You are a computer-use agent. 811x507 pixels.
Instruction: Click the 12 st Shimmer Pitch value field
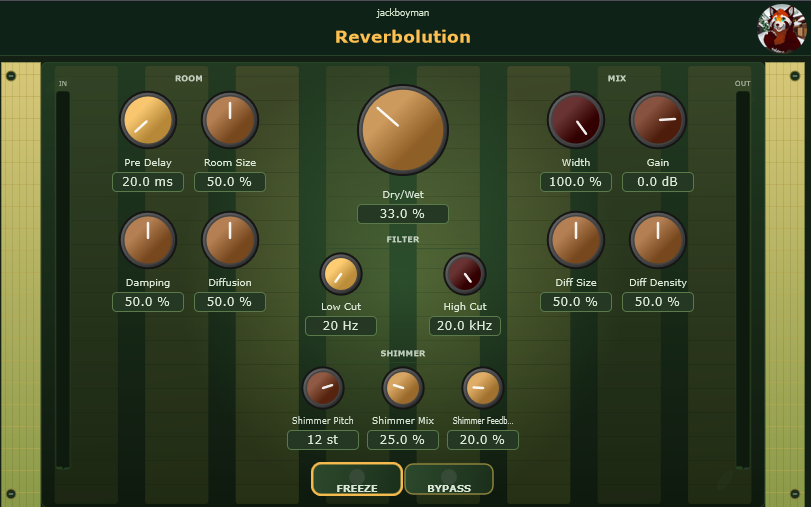tap(323, 440)
